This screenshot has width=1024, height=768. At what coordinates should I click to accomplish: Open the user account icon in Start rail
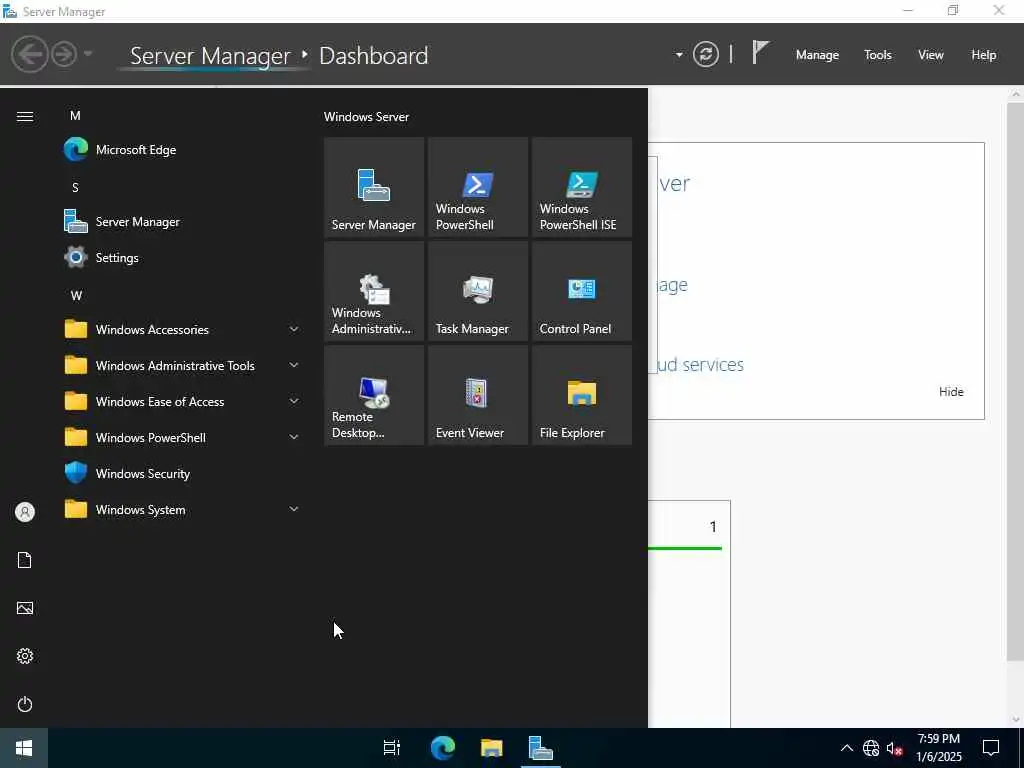[x=25, y=512]
